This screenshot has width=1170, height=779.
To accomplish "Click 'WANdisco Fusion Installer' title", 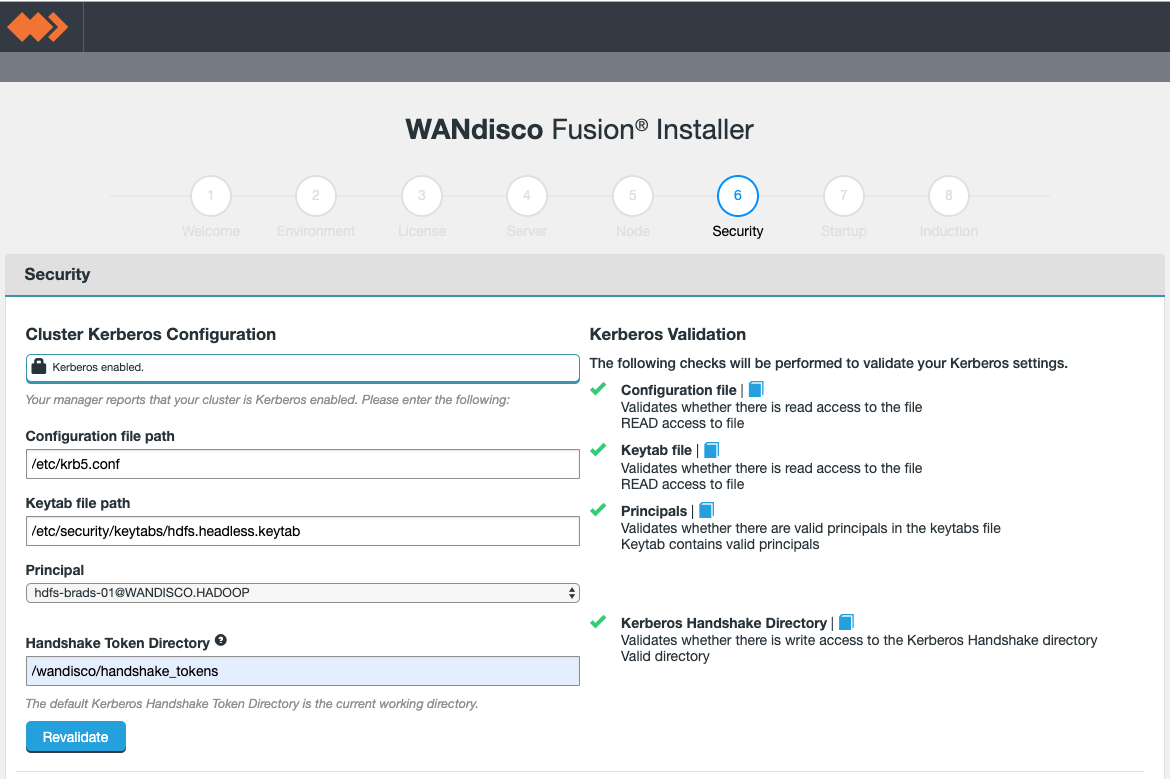I will [580, 129].
